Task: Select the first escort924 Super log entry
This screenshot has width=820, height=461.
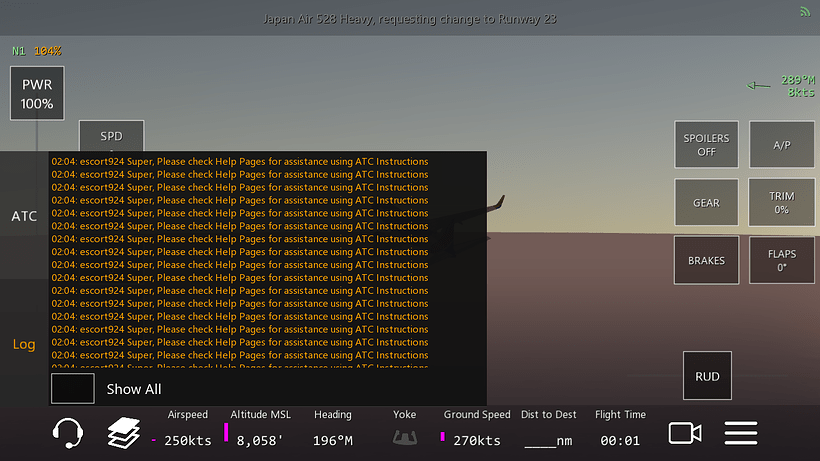Action: coord(240,162)
